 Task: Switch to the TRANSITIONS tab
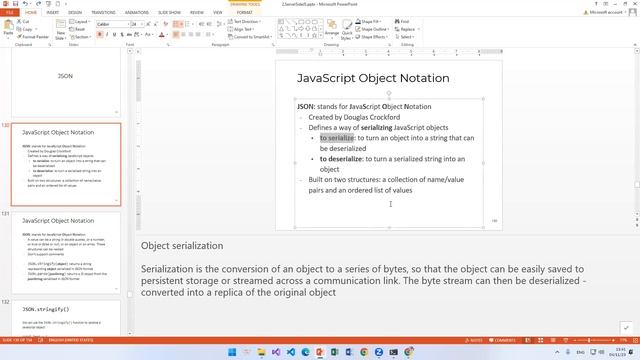(x=103, y=13)
